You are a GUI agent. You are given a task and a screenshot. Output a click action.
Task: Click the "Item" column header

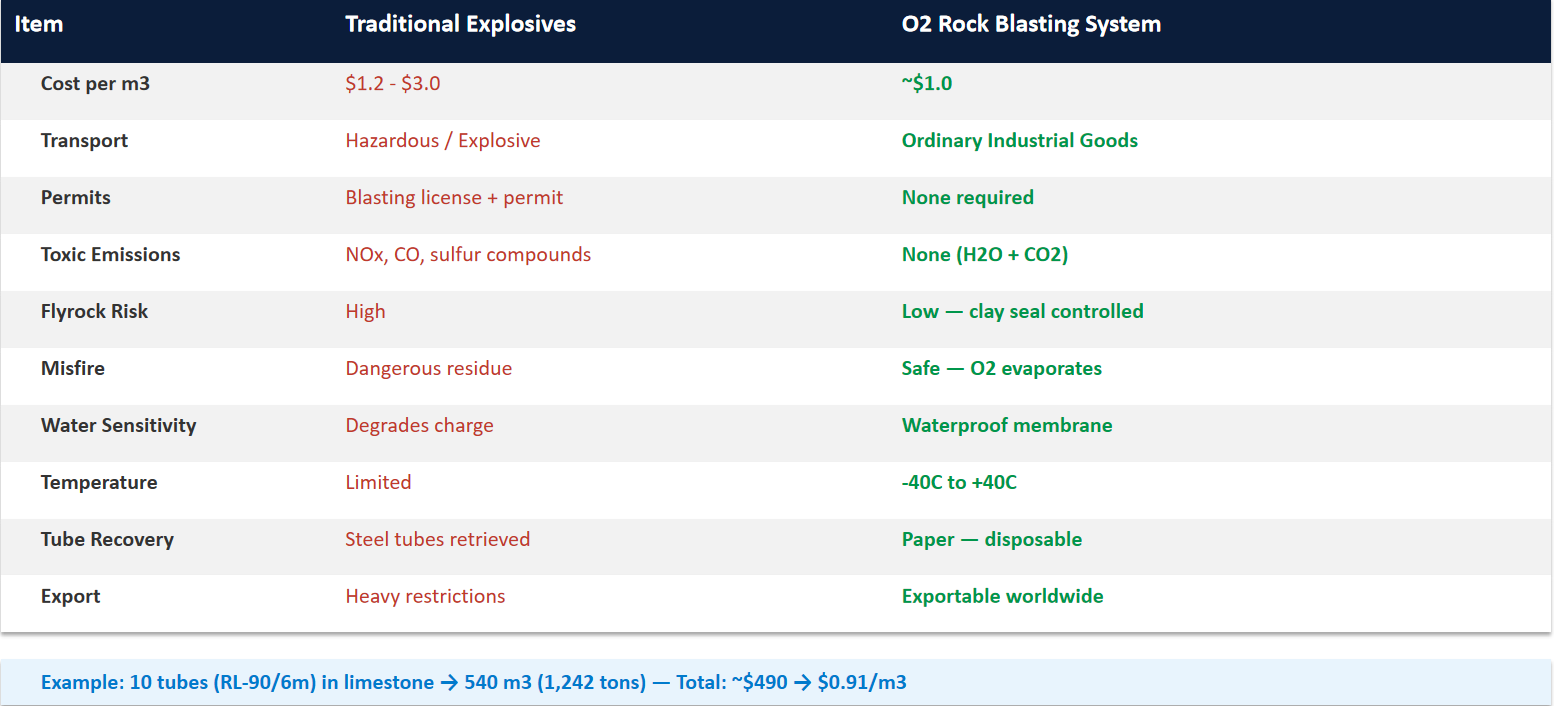tap(39, 25)
